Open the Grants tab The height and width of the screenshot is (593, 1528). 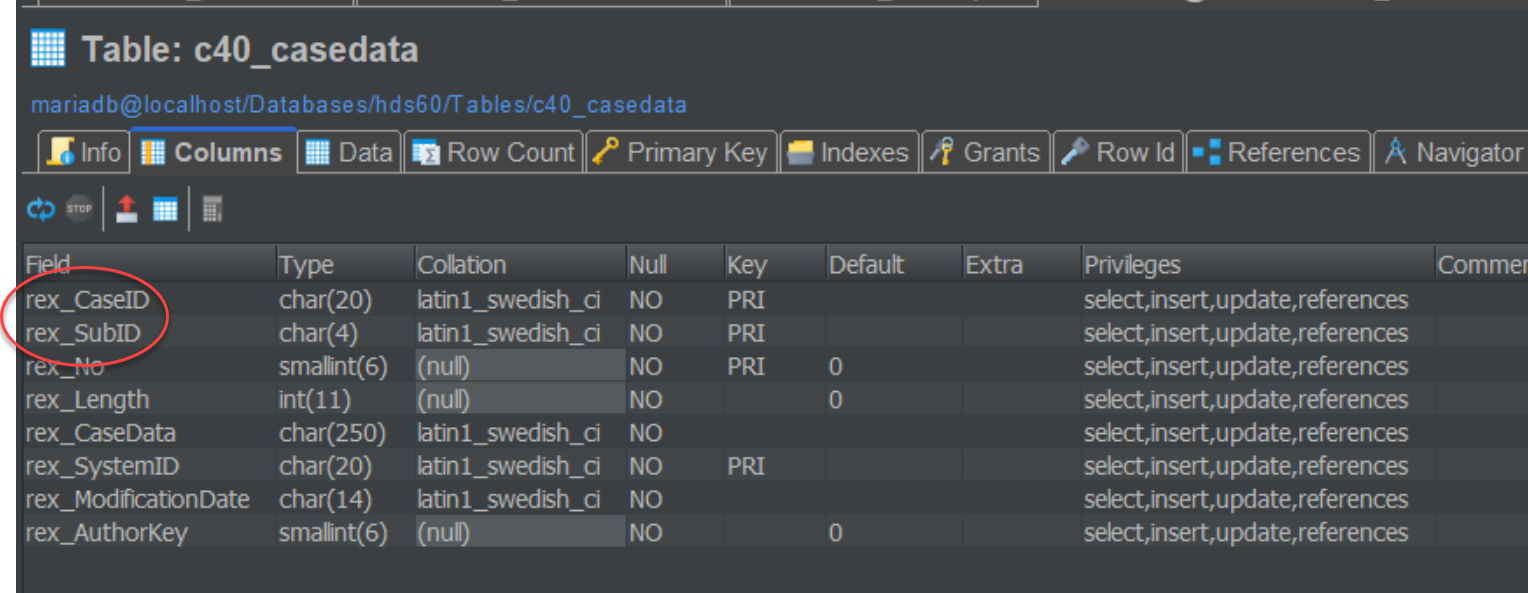click(986, 152)
